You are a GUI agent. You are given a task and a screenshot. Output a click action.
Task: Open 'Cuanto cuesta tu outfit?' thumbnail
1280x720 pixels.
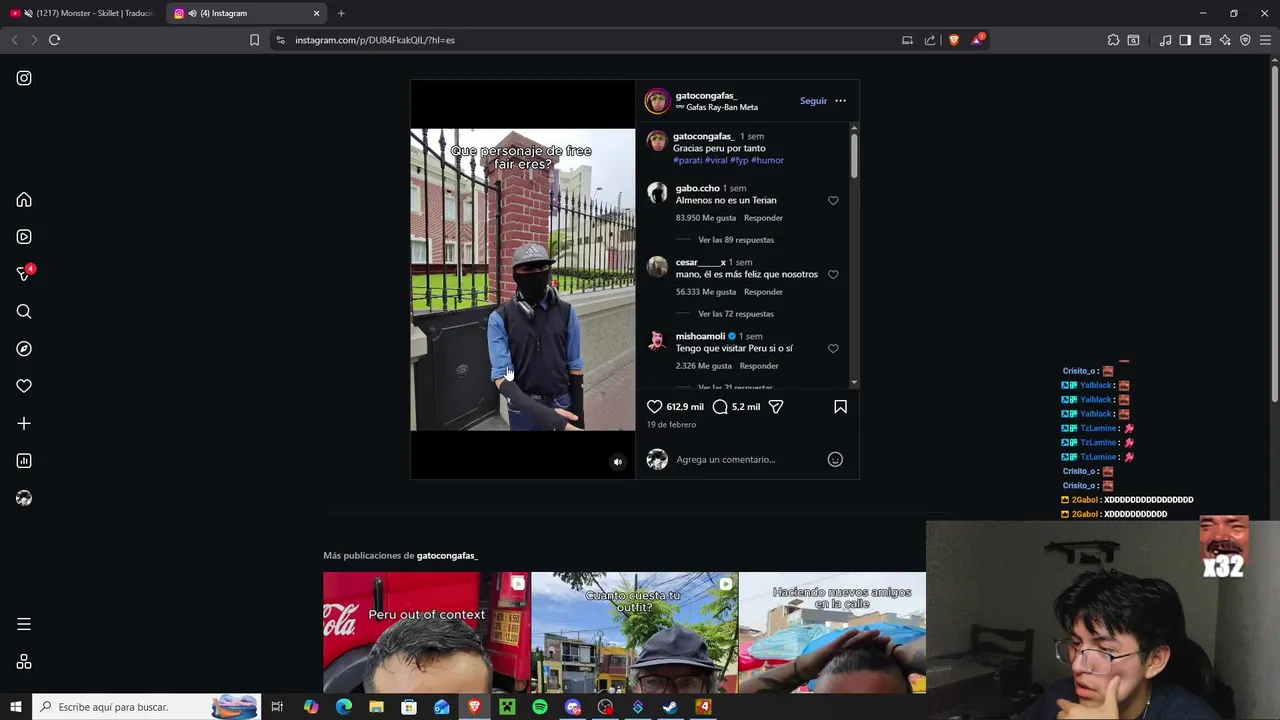[x=635, y=632]
